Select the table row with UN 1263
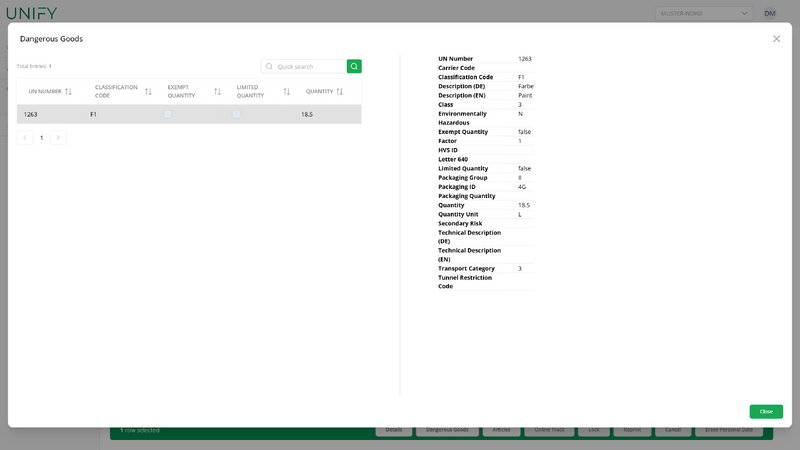The image size is (800, 450). coord(189,114)
